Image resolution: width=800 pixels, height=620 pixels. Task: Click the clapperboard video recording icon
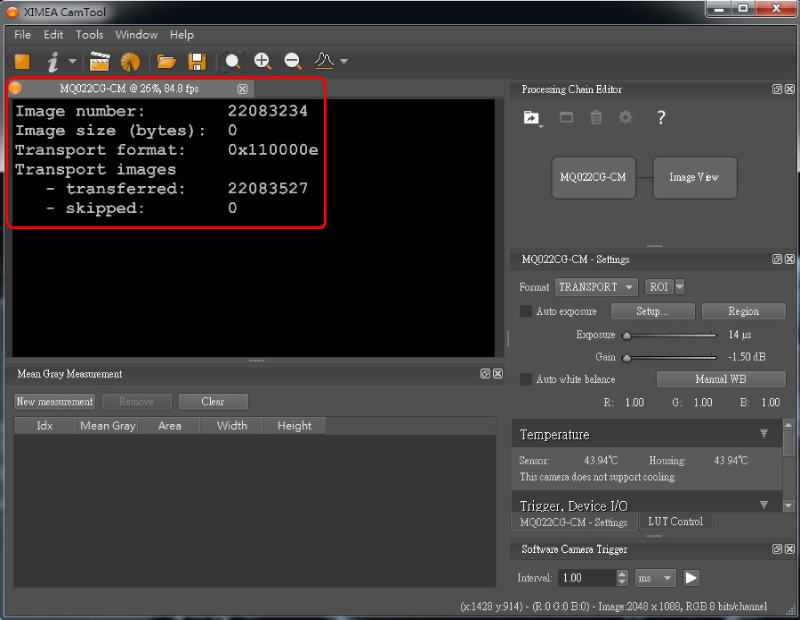click(x=99, y=61)
